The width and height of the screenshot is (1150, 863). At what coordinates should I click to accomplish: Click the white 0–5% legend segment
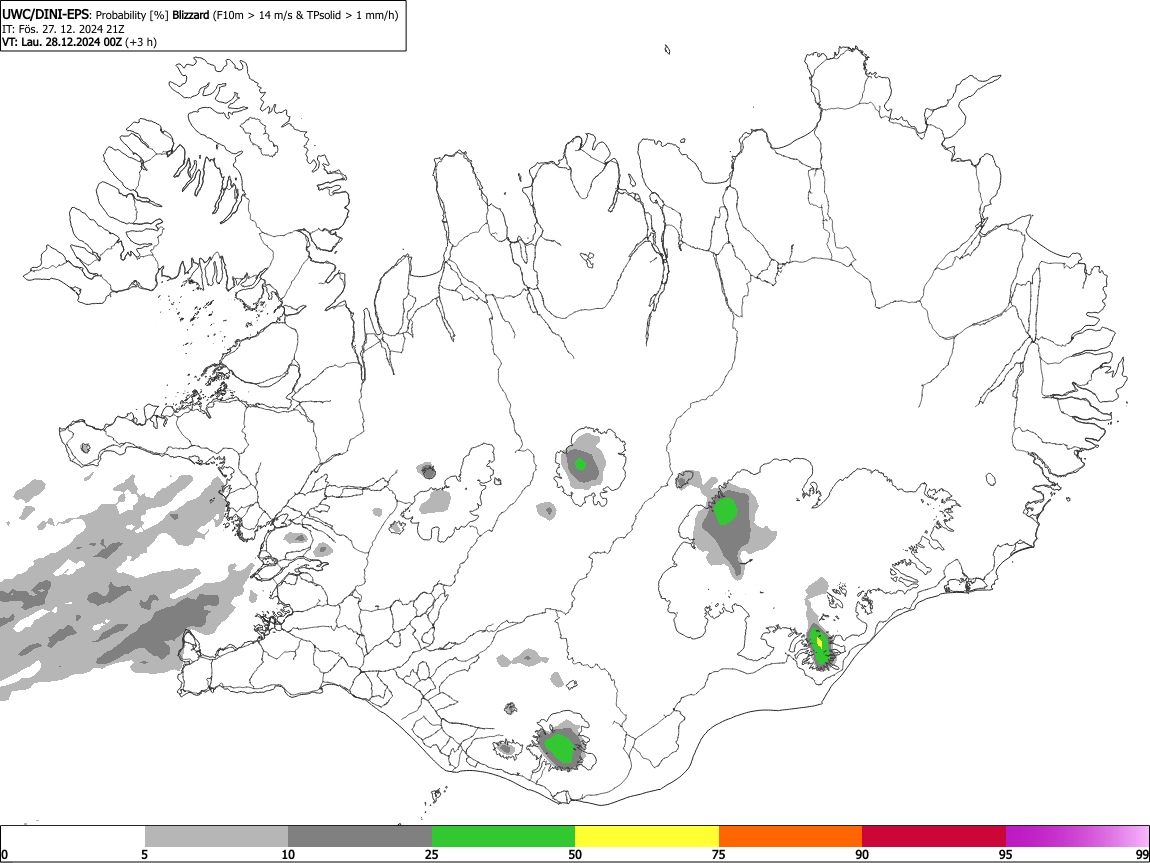(73, 836)
